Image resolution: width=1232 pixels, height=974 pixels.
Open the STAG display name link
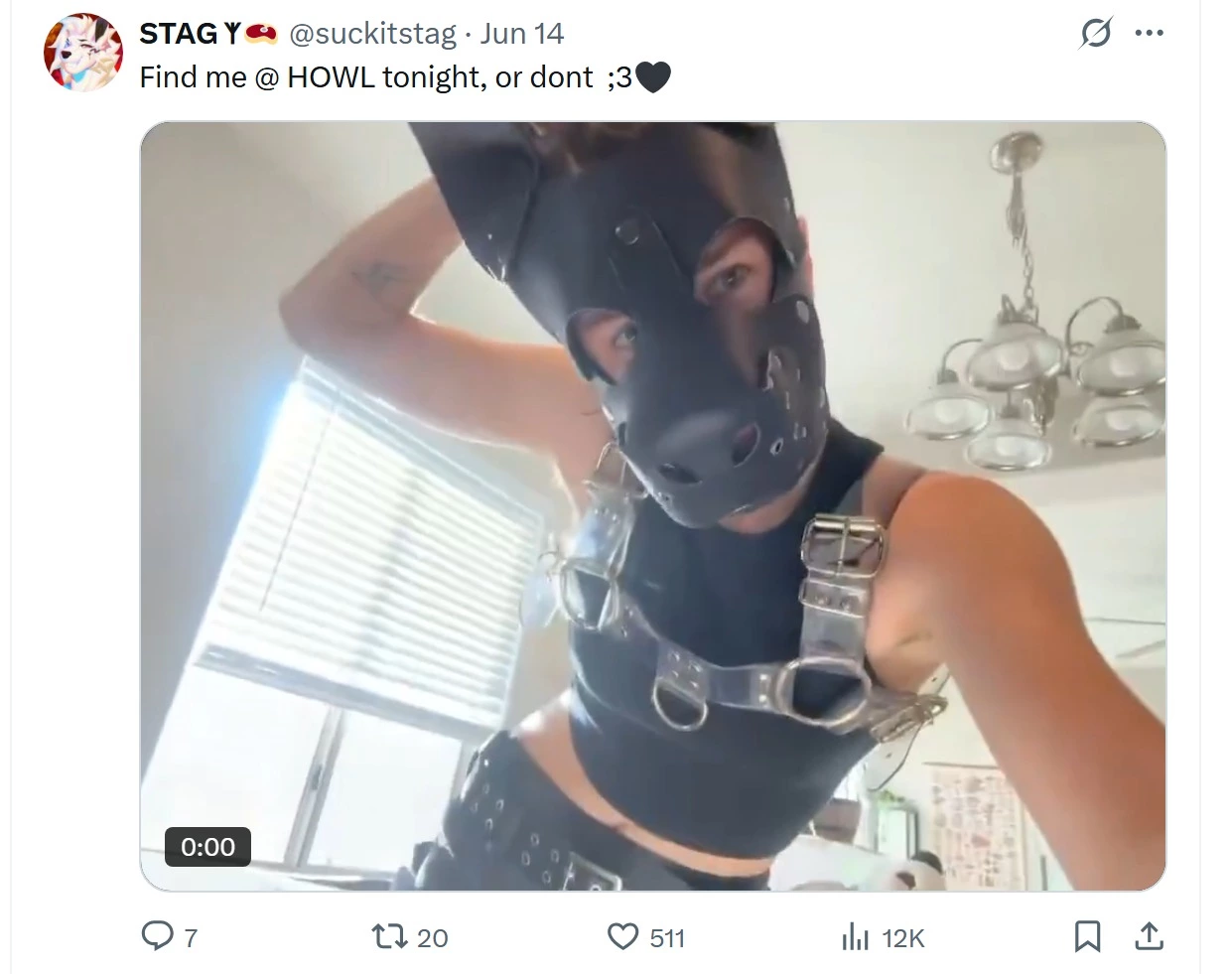(x=178, y=34)
